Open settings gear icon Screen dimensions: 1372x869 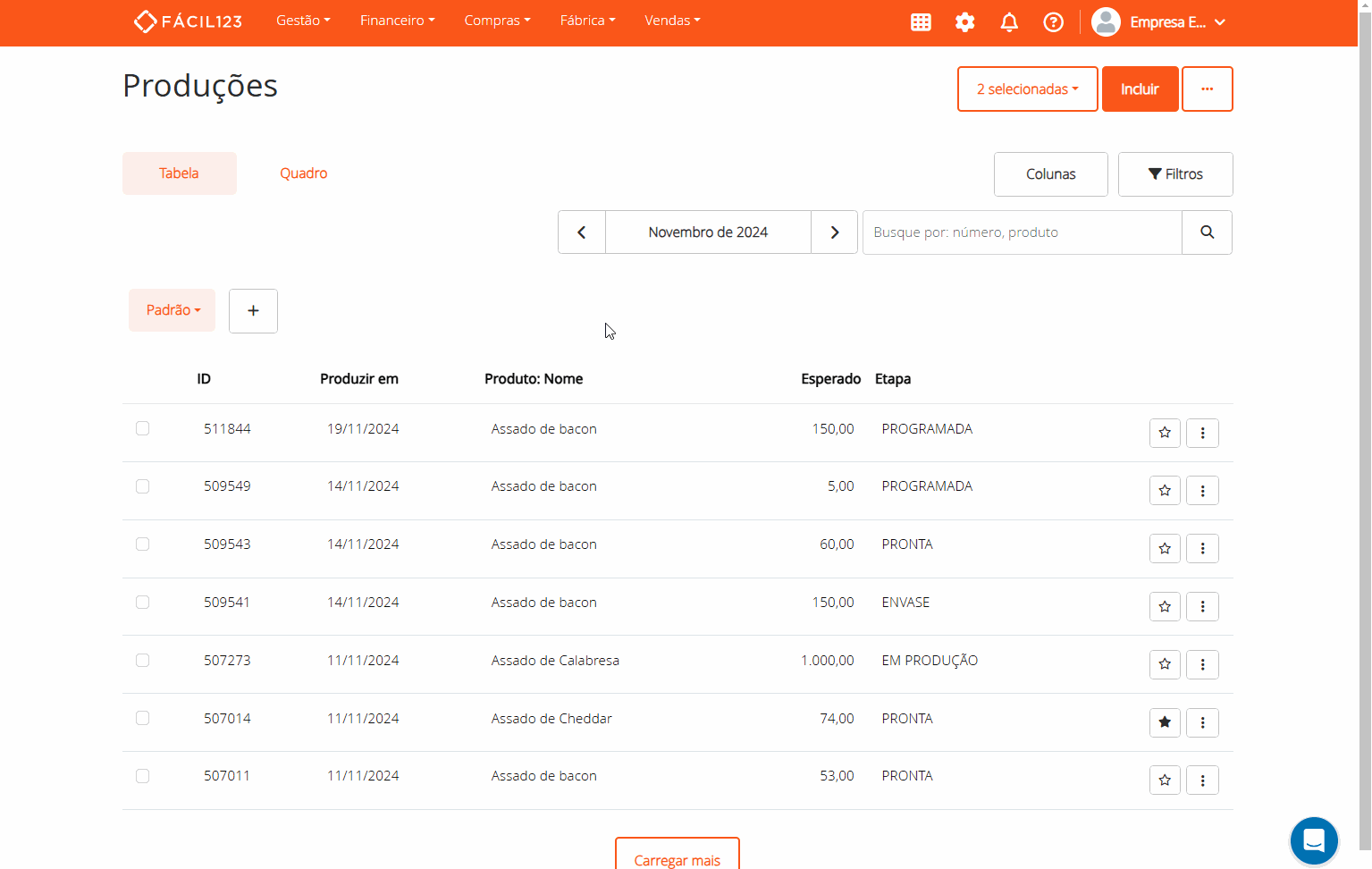[964, 22]
